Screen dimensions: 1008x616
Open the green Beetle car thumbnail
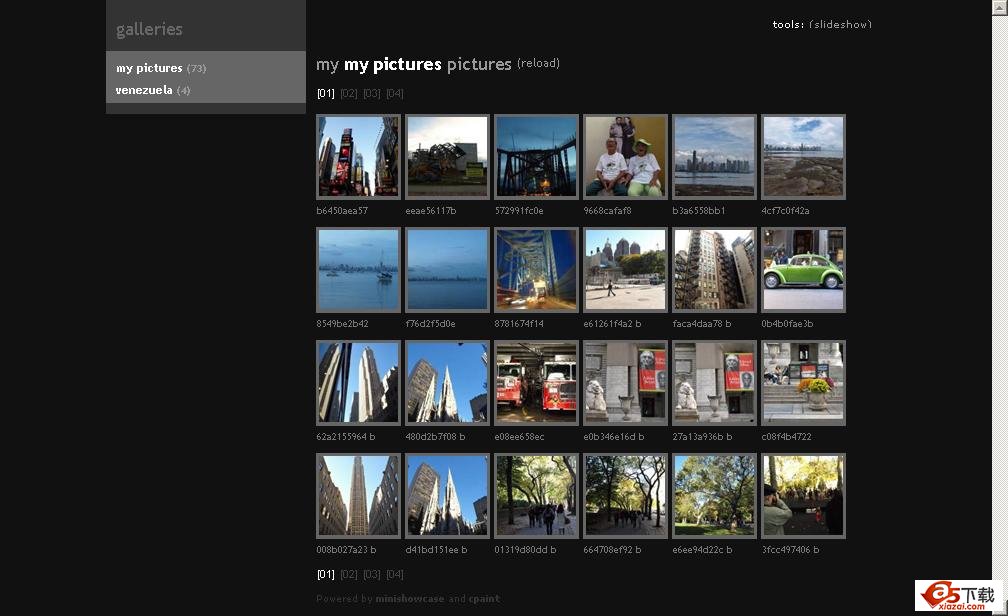tap(803, 270)
